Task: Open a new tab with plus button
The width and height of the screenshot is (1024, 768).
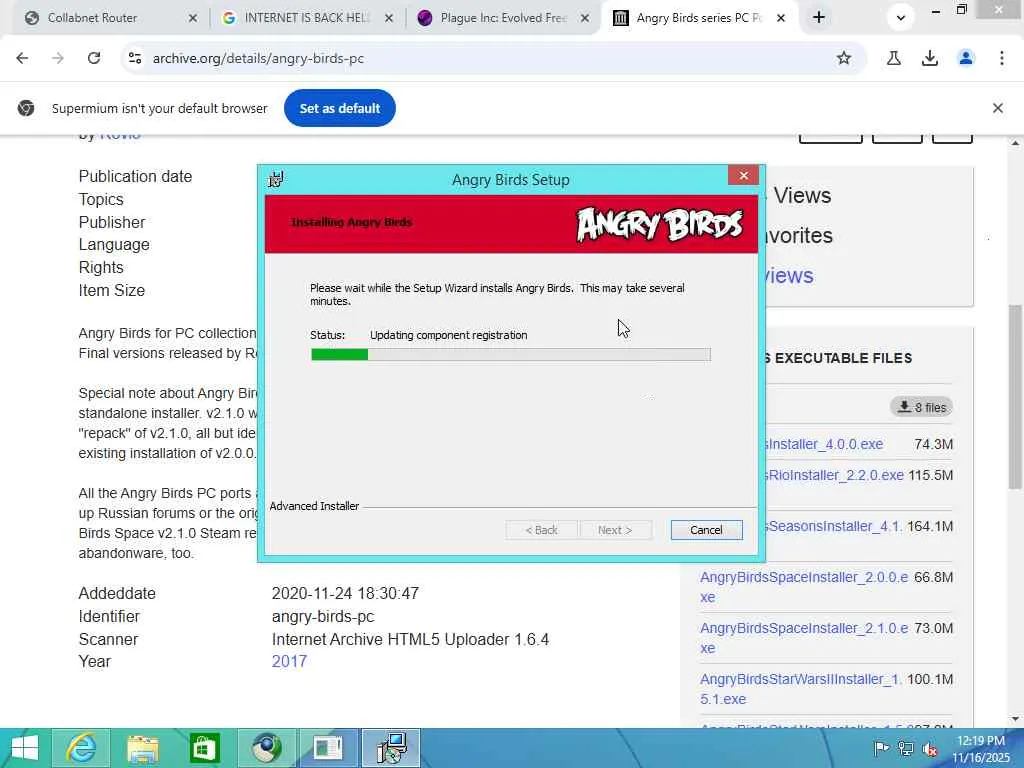Action: [819, 18]
